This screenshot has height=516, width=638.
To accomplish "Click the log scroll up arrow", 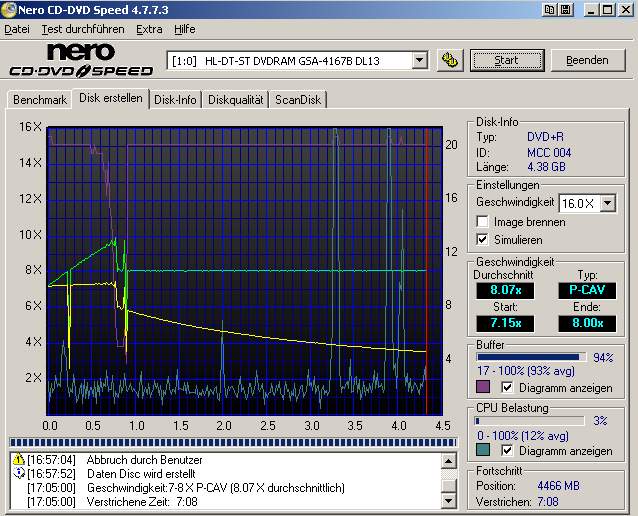I will 448,461.
